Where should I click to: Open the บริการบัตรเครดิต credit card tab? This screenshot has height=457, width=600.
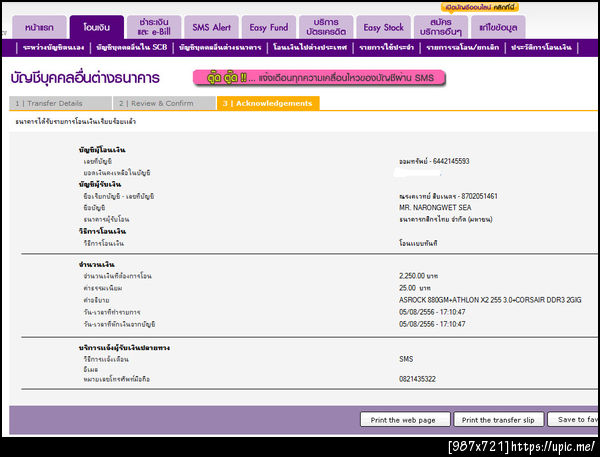(x=326, y=27)
